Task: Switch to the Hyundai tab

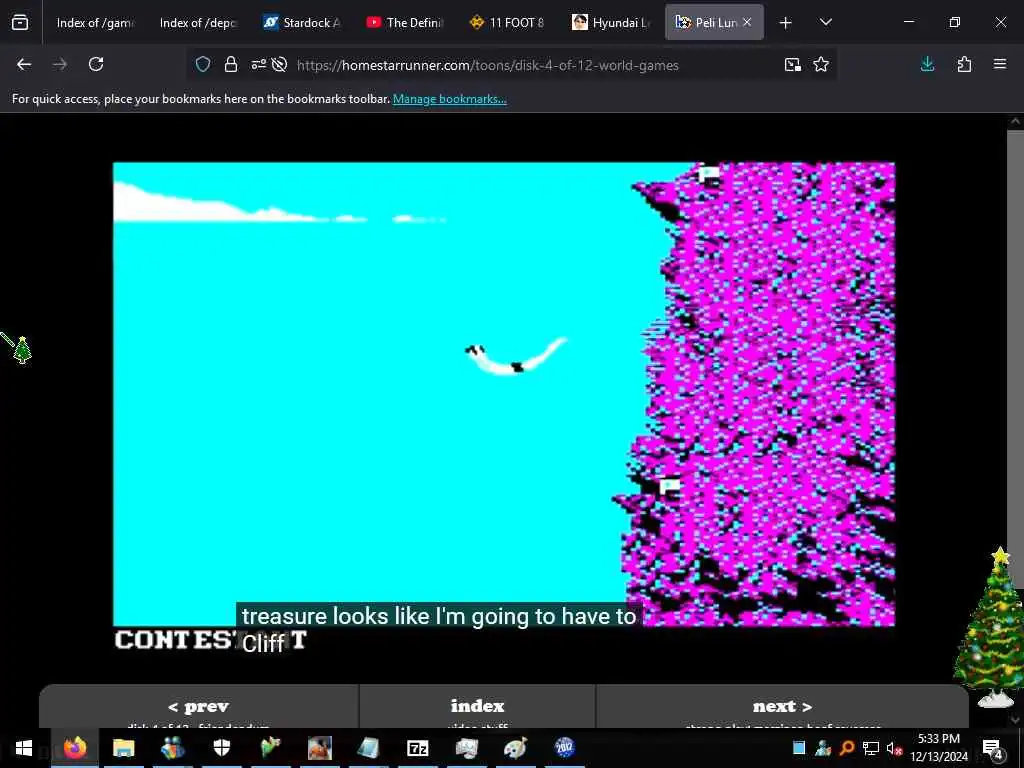Action: pyautogui.click(x=611, y=23)
